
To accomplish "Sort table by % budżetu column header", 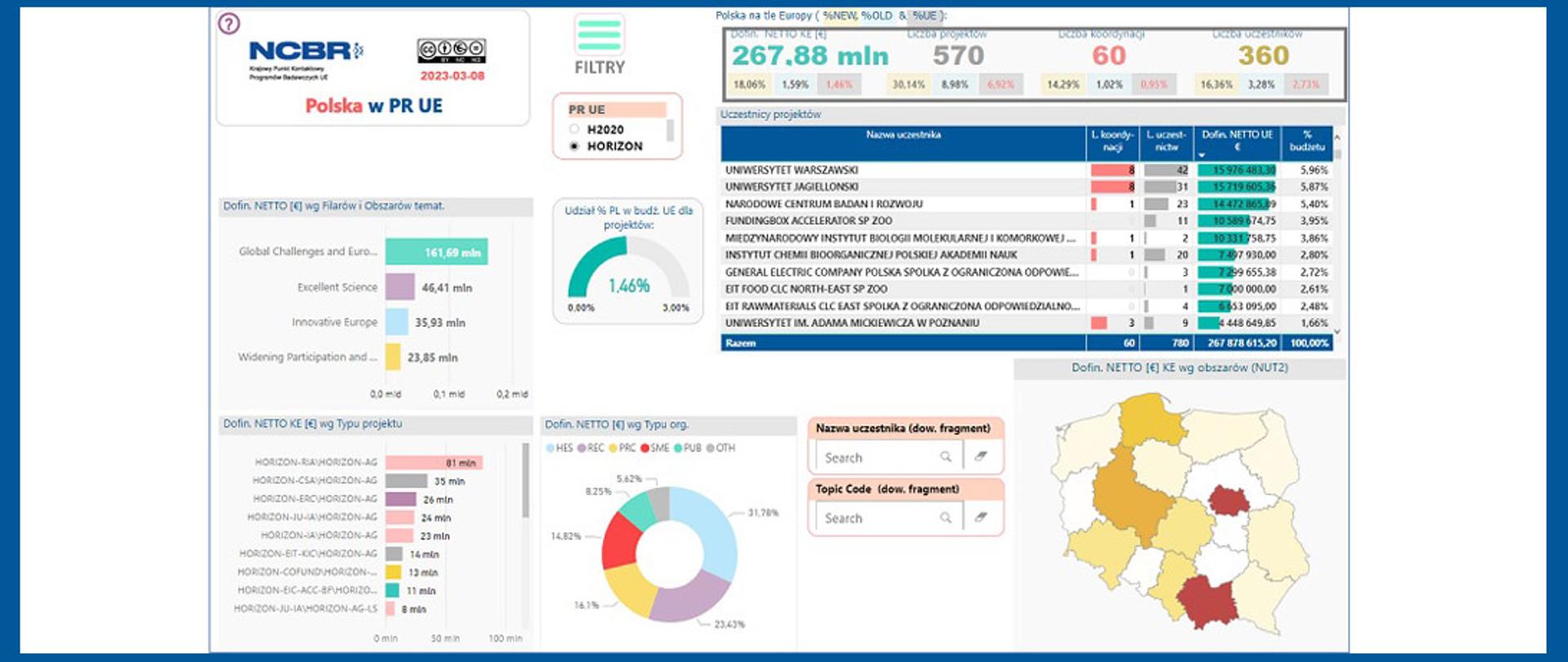I will 1307,141.
